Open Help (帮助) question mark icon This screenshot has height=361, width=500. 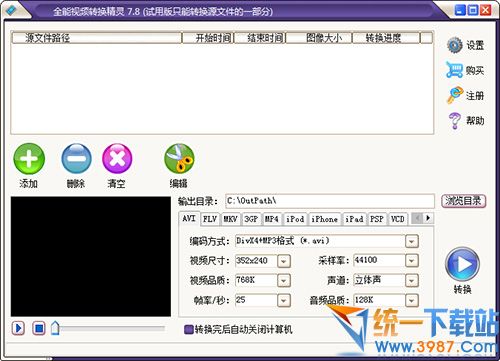click(455, 121)
